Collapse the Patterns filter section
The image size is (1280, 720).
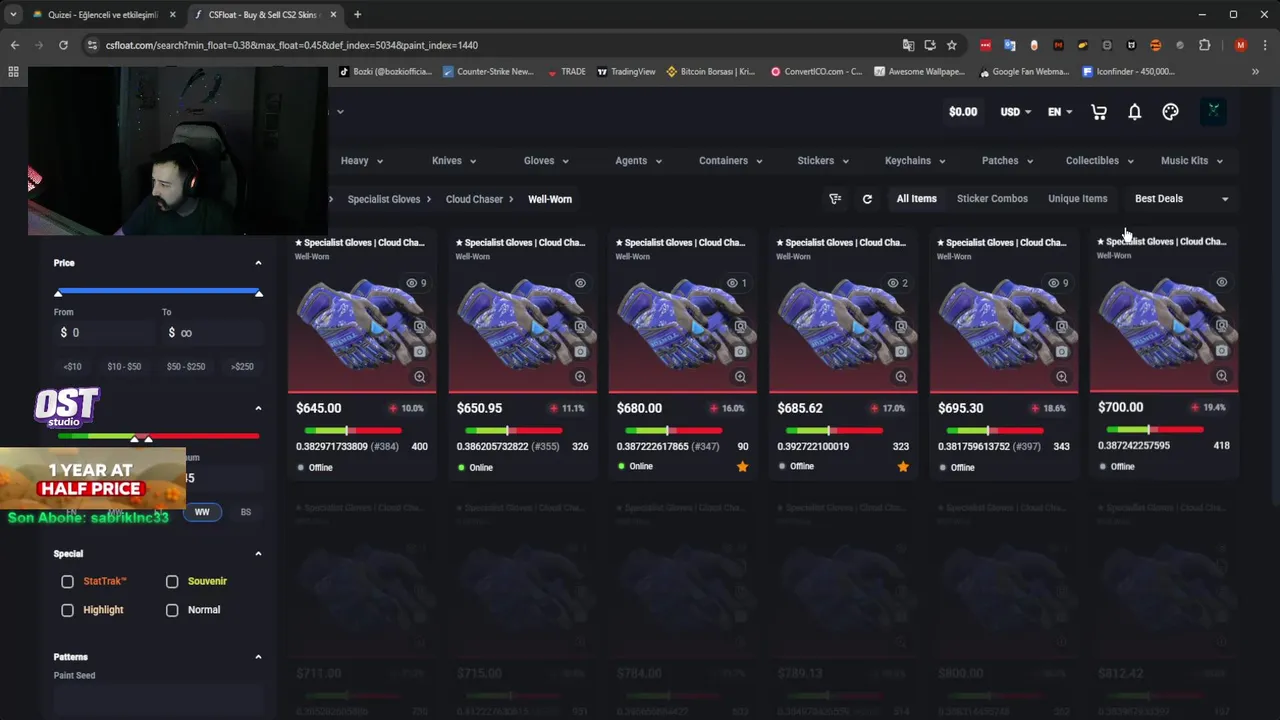tap(258, 657)
